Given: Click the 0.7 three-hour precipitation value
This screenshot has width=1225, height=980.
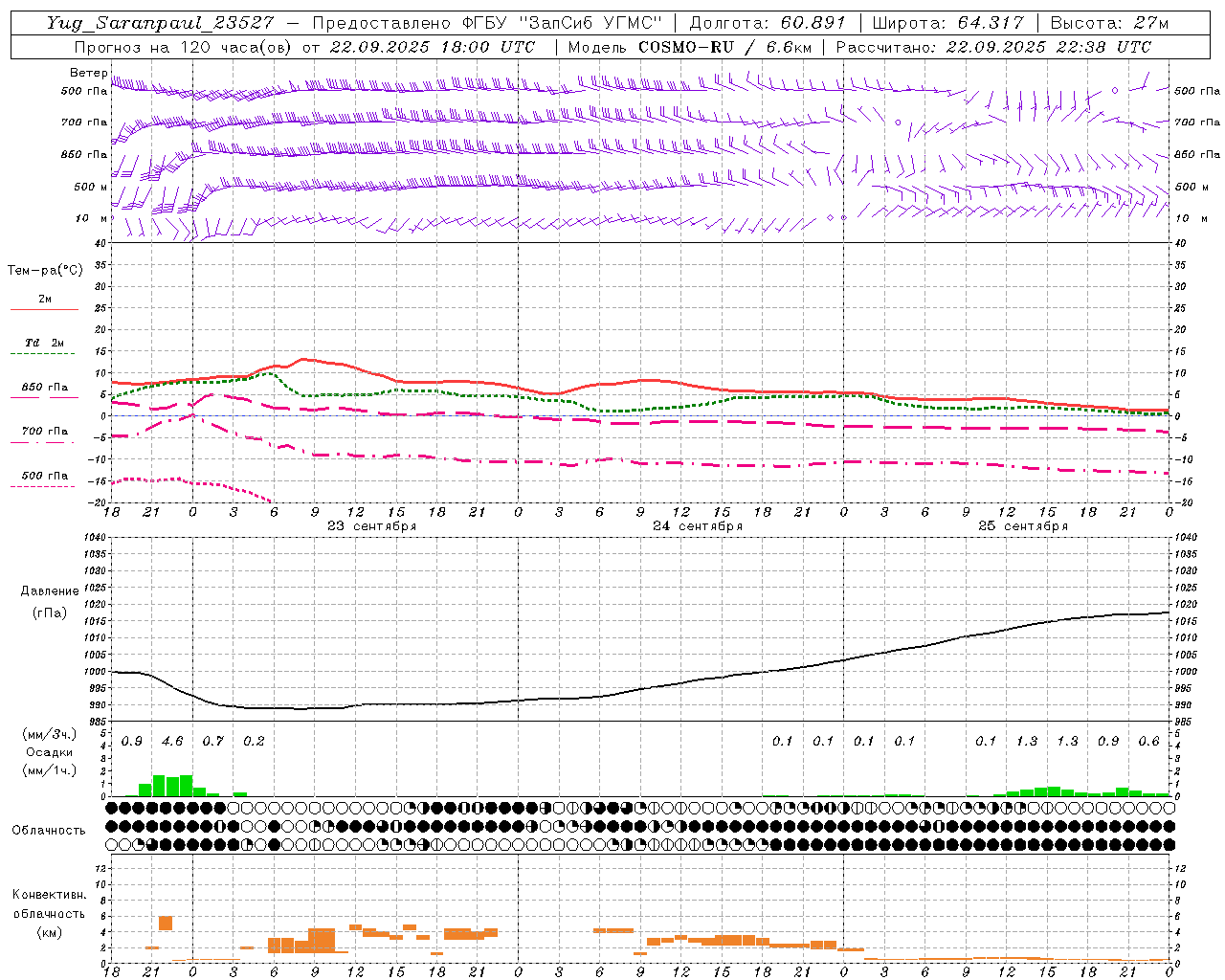Looking at the screenshot, I should [212, 741].
